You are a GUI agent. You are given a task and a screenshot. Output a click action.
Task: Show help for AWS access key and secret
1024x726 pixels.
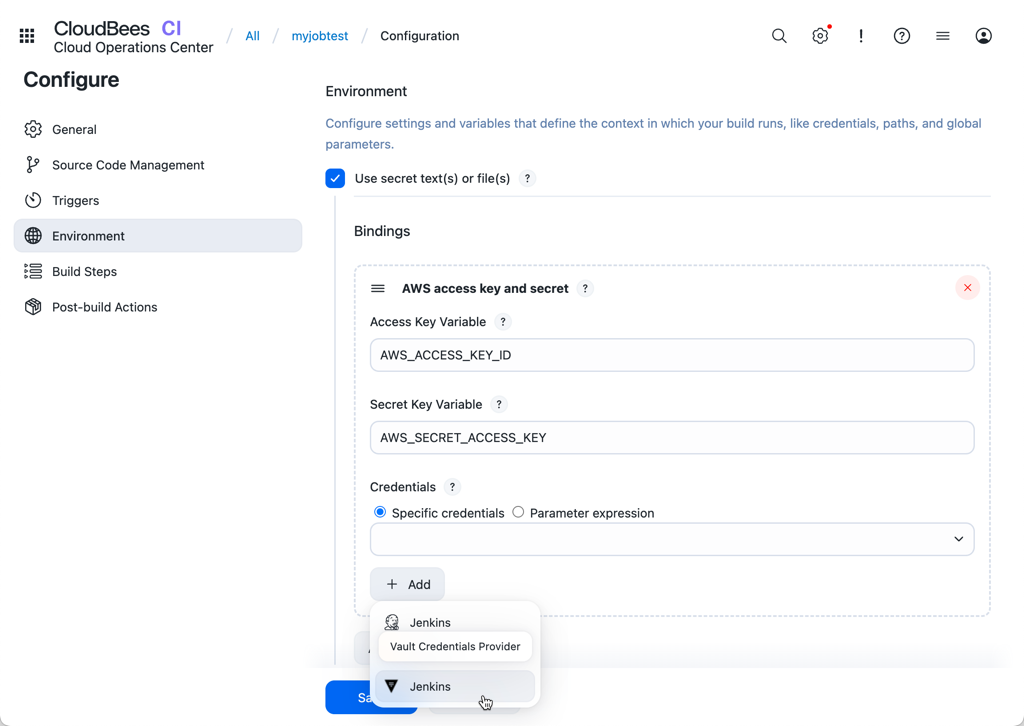coord(585,289)
